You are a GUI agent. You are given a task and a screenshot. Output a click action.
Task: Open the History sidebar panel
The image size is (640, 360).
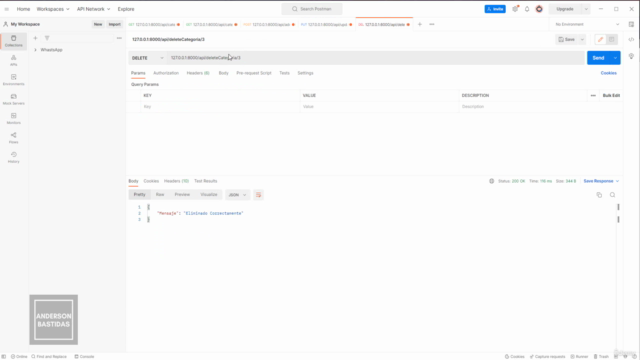coord(13,157)
